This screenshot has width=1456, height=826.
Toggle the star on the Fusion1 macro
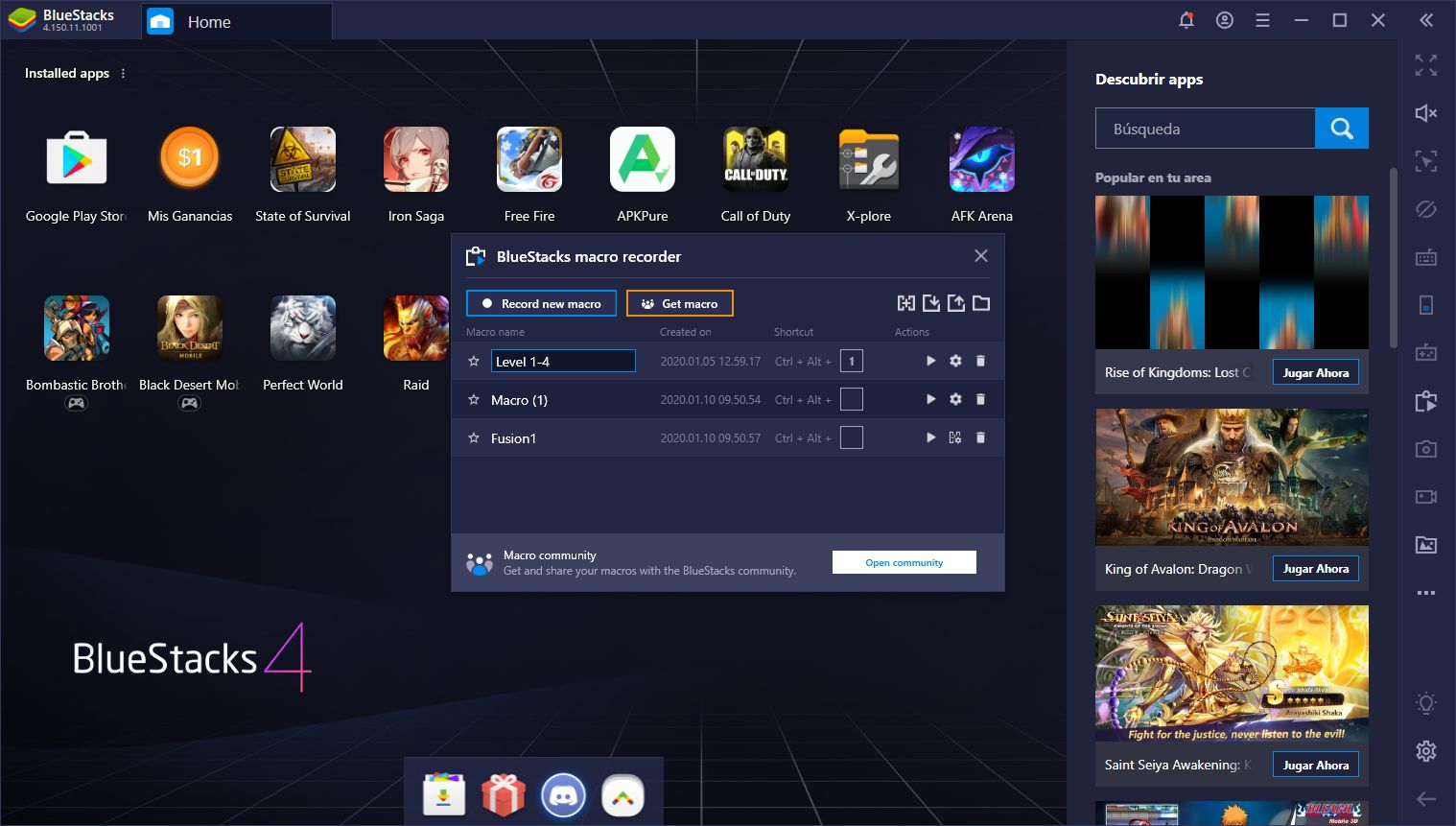coord(473,437)
